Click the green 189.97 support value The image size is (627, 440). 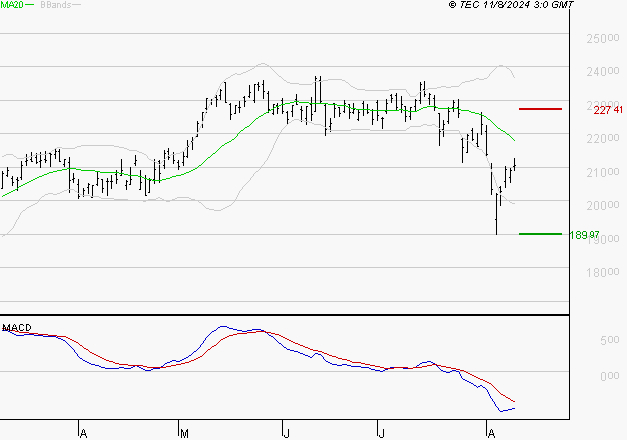[x=584, y=235]
